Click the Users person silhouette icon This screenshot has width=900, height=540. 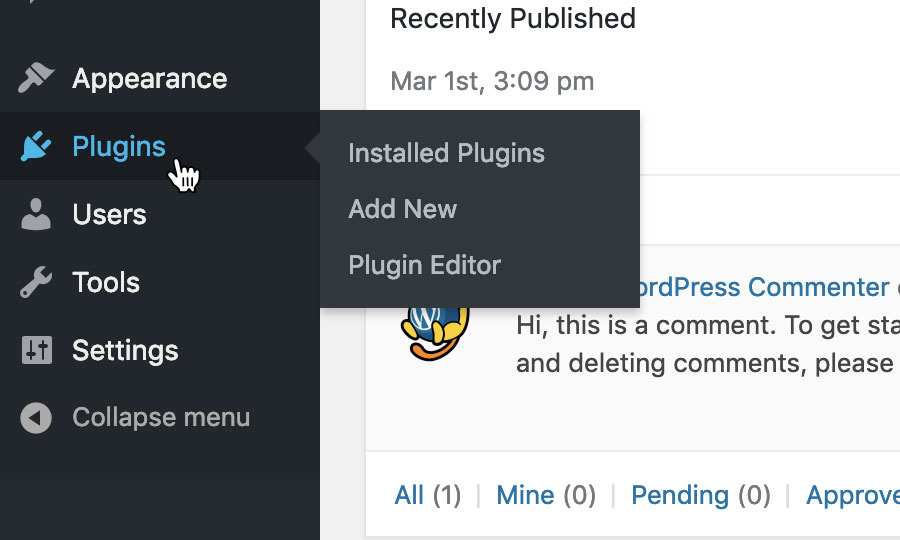click(36, 215)
